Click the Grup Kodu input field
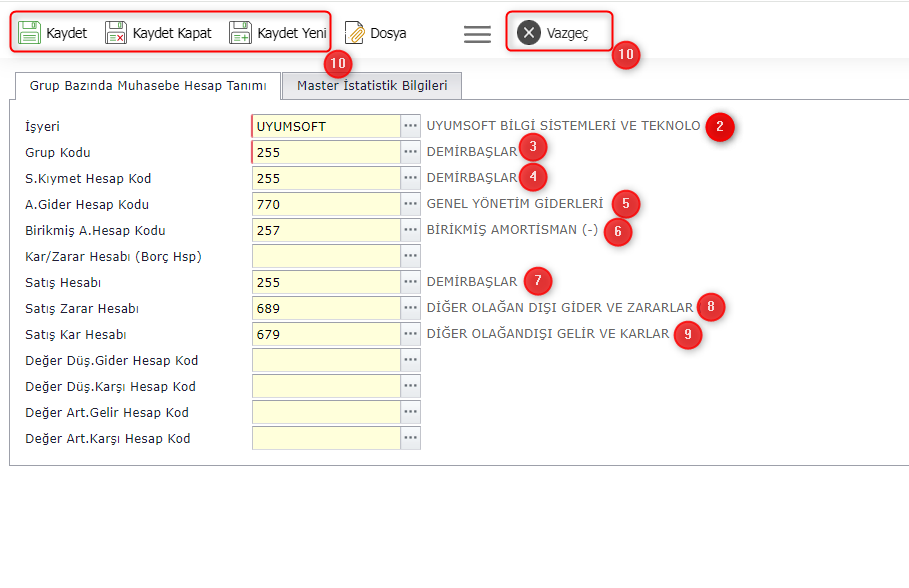The height and width of the screenshot is (588, 909). tap(326, 152)
